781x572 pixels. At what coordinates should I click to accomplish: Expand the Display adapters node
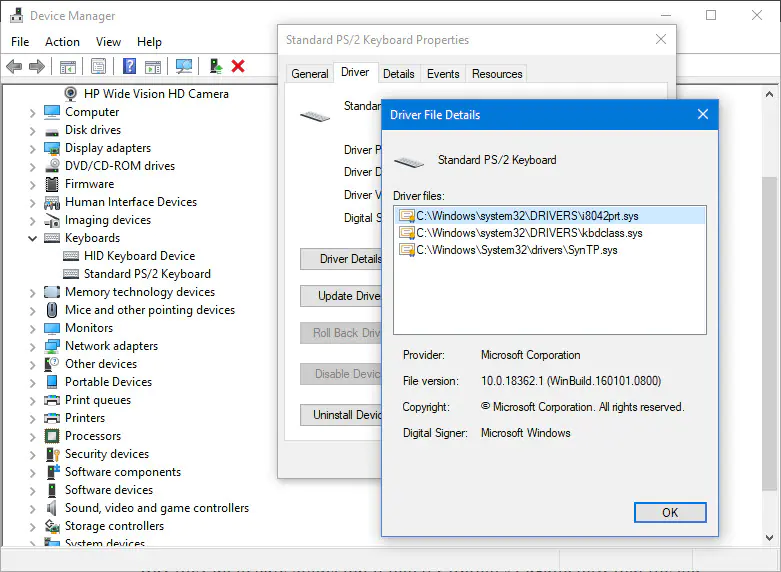click(x=33, y=148)
